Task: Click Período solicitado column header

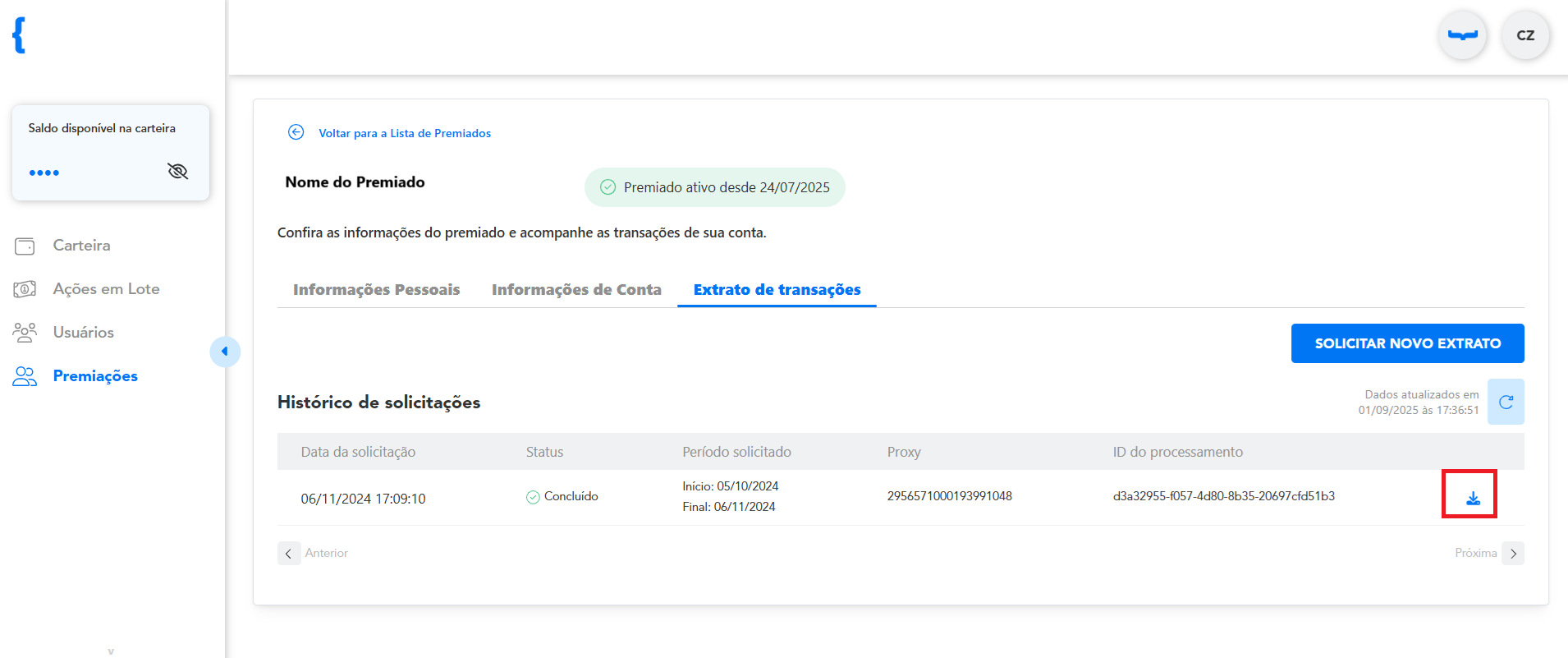Action: [x=736, y=452]
